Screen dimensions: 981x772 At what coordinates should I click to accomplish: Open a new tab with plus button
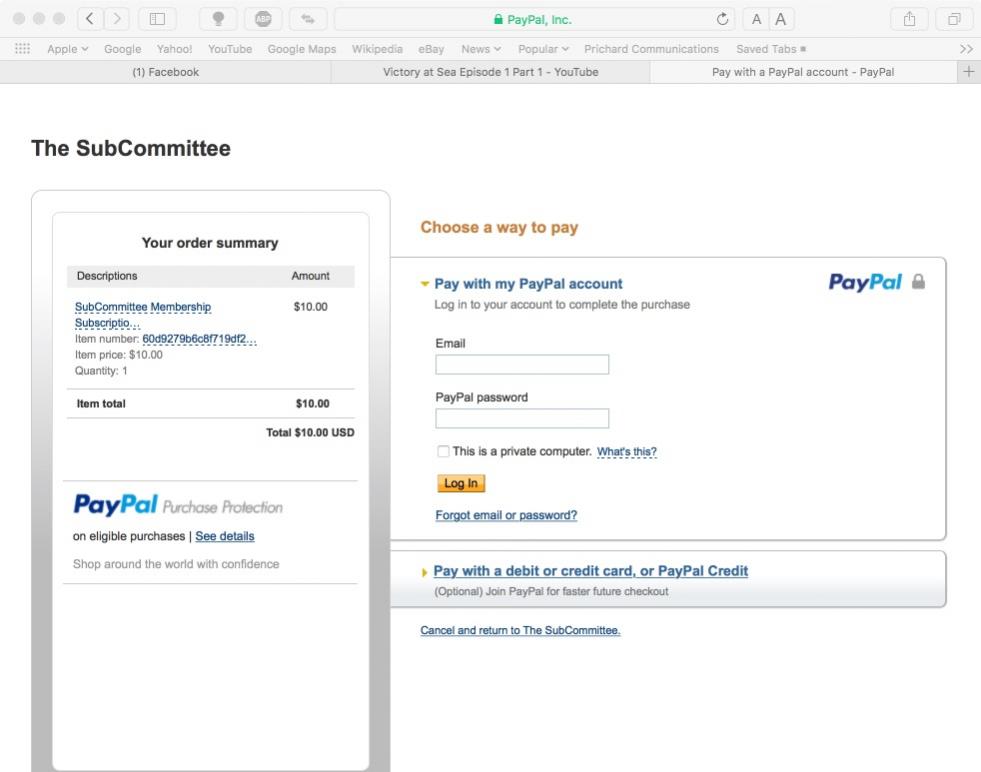coord(968,72)
